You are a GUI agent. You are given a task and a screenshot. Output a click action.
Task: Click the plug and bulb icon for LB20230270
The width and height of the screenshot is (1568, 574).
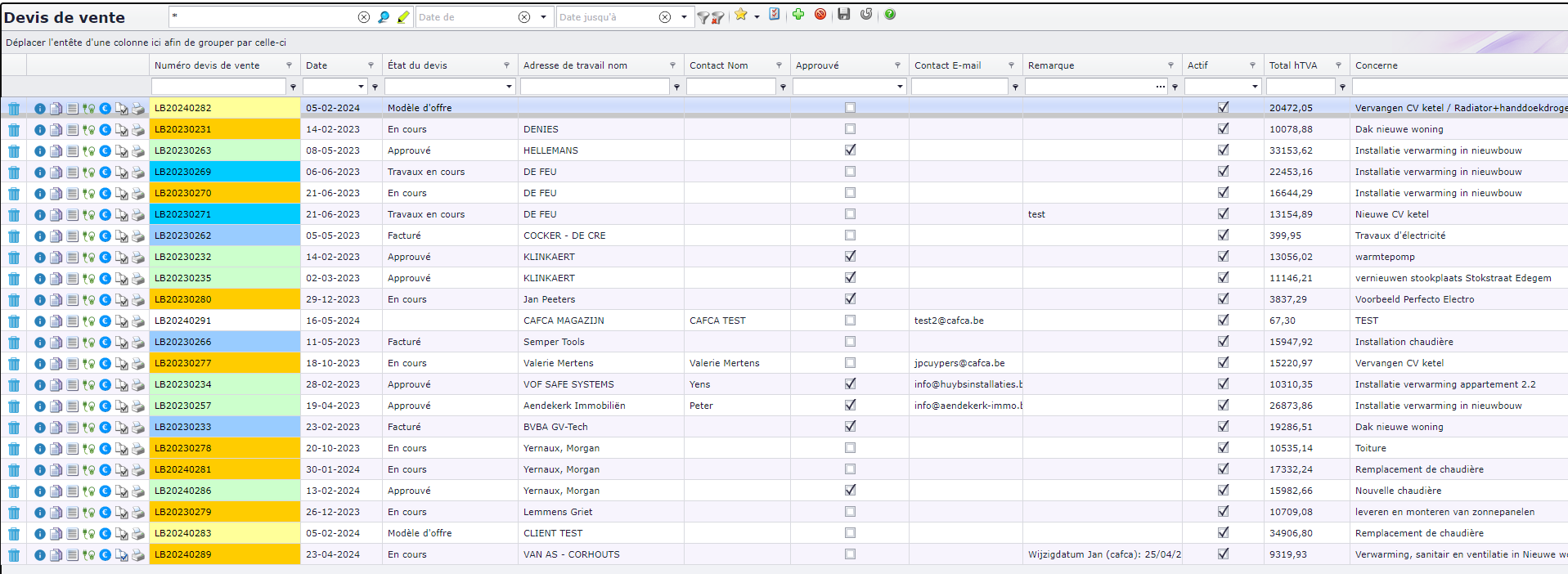tap(88, 193)
